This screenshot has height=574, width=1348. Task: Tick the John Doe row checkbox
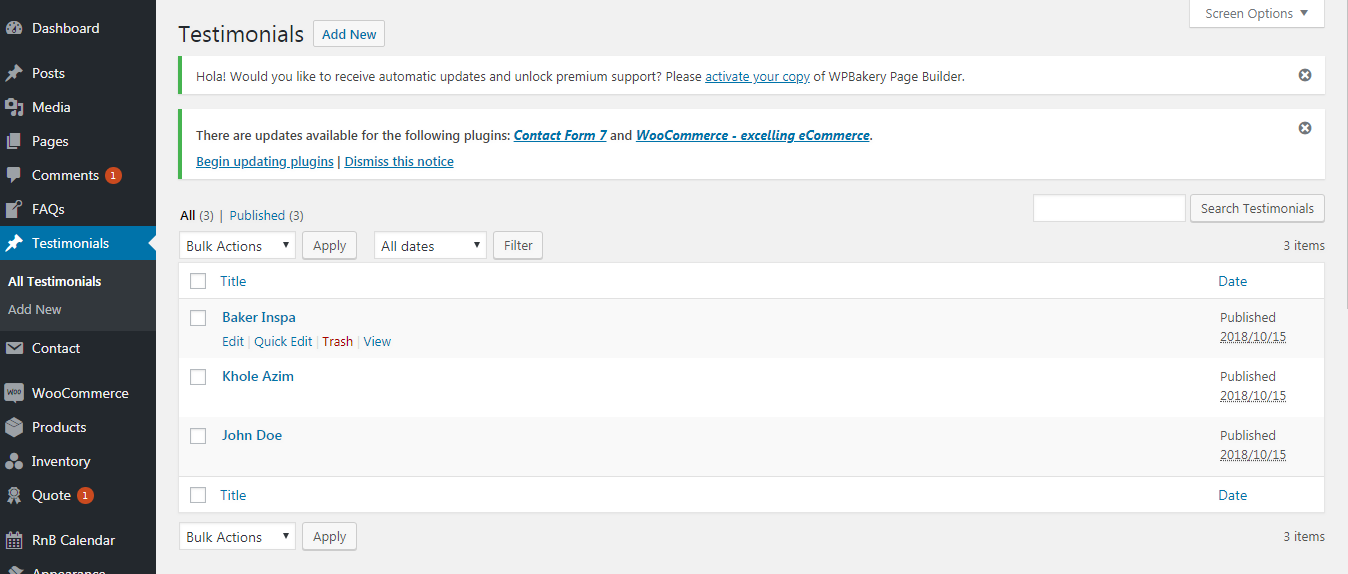(198, 436)
